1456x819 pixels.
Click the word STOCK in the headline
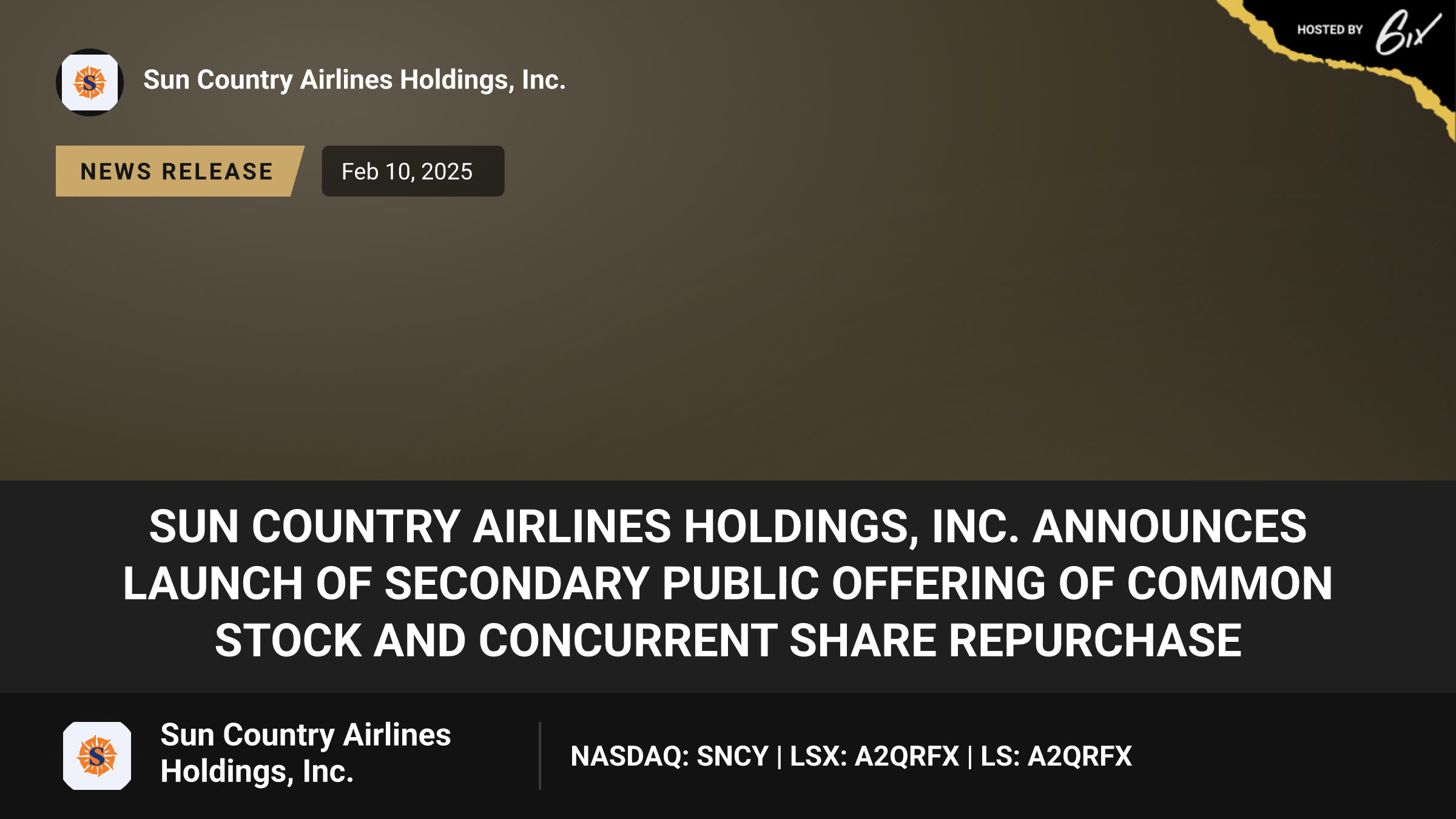pyautogui.click(x=288, y=640)
